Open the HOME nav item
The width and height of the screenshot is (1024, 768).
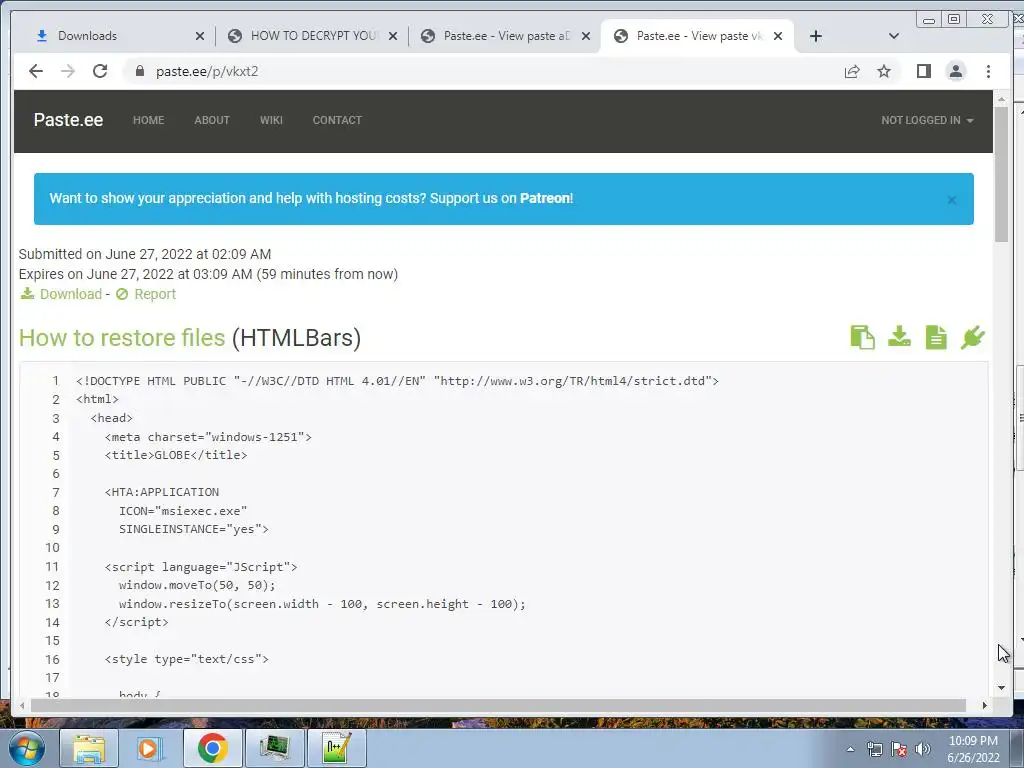tap(148, 120)
